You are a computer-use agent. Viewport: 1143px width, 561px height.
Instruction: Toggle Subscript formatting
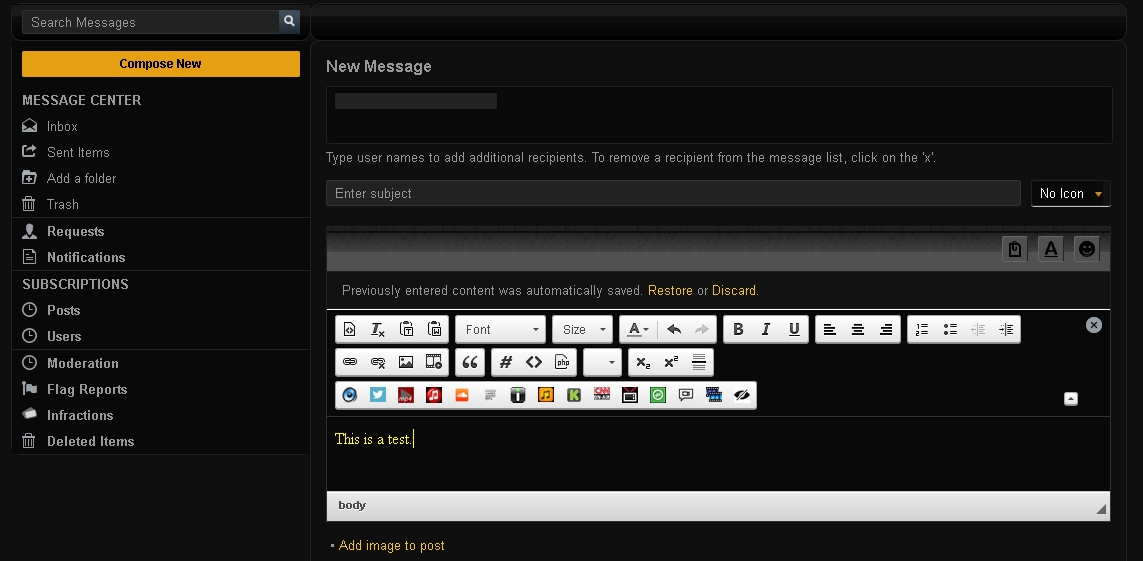click(643, 362)
